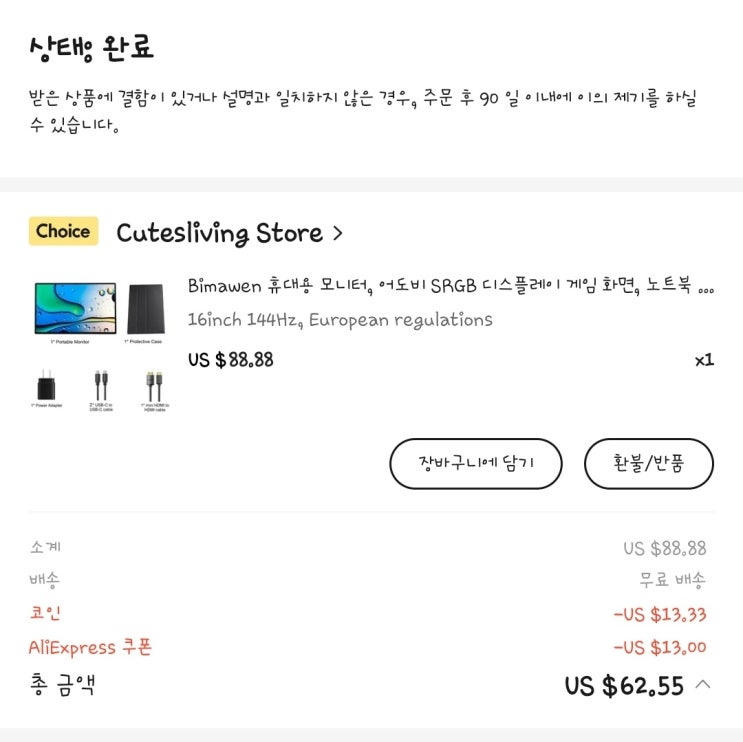Open the Cutesliving Store link
Screen dimensions: 743x742
[x=219, y=234]
